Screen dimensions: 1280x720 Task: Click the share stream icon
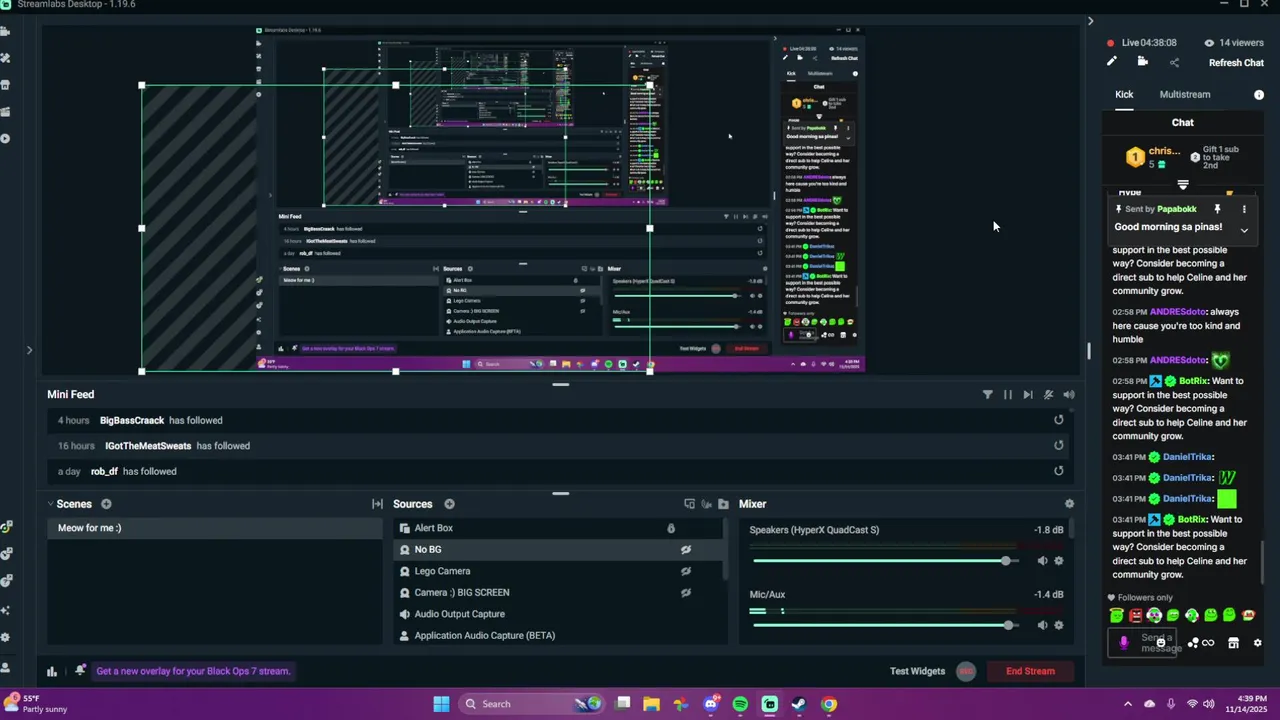coord(1174,62)
